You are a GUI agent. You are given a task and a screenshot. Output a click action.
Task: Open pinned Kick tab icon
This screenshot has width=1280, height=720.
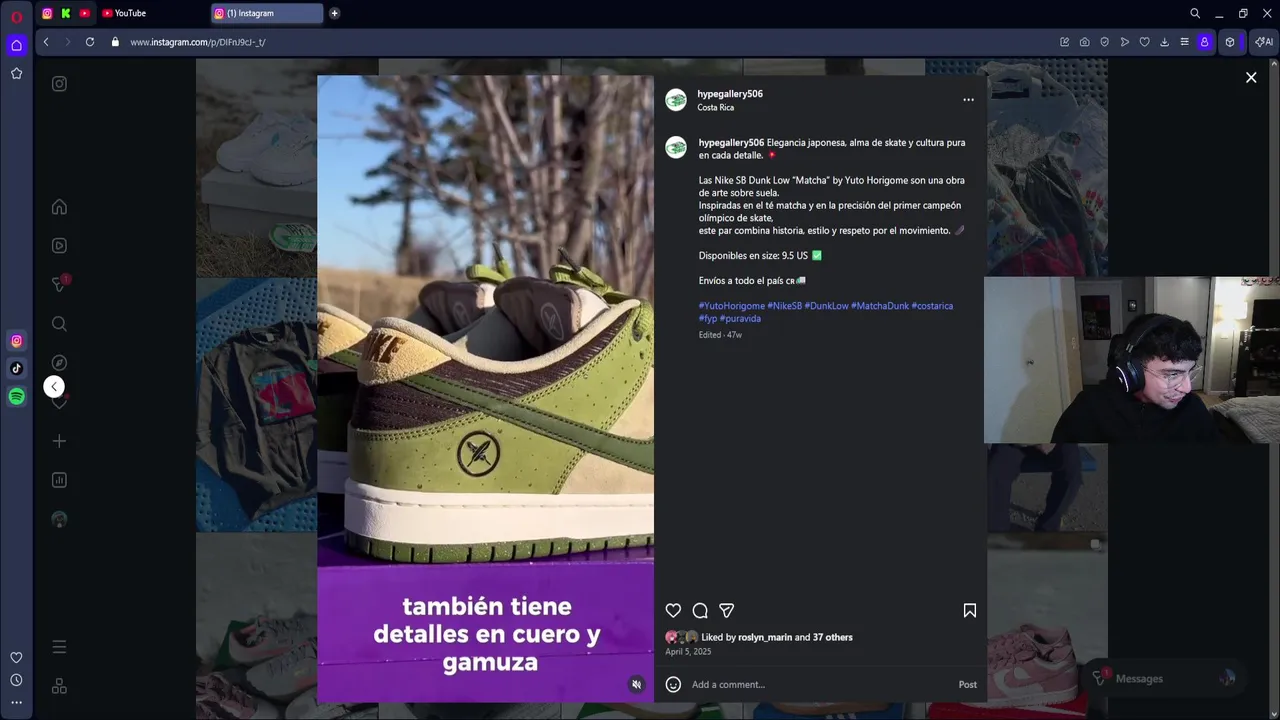pyautogui.click(x=66, y=13)
